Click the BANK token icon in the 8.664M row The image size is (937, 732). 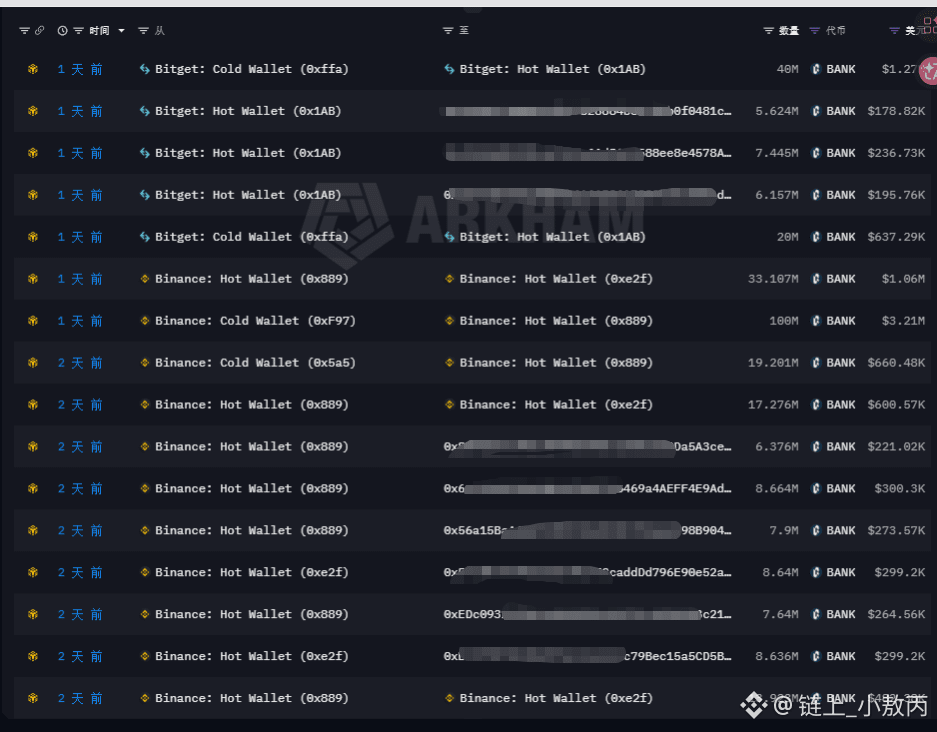[x=816, y=489]
